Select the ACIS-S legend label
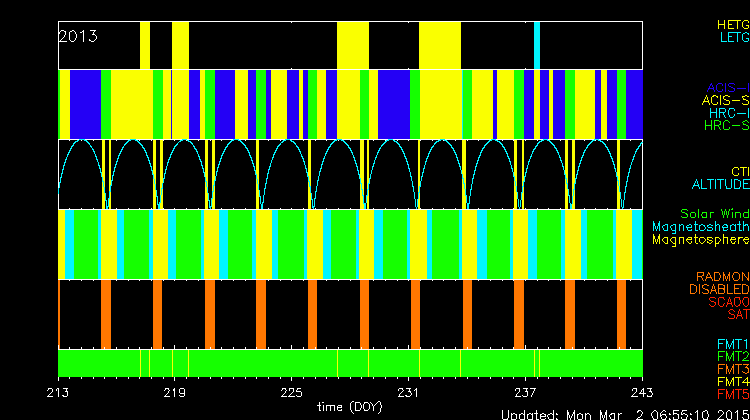Image resolution: width=750 pixels, height=420 pixels. click(725, 100)
